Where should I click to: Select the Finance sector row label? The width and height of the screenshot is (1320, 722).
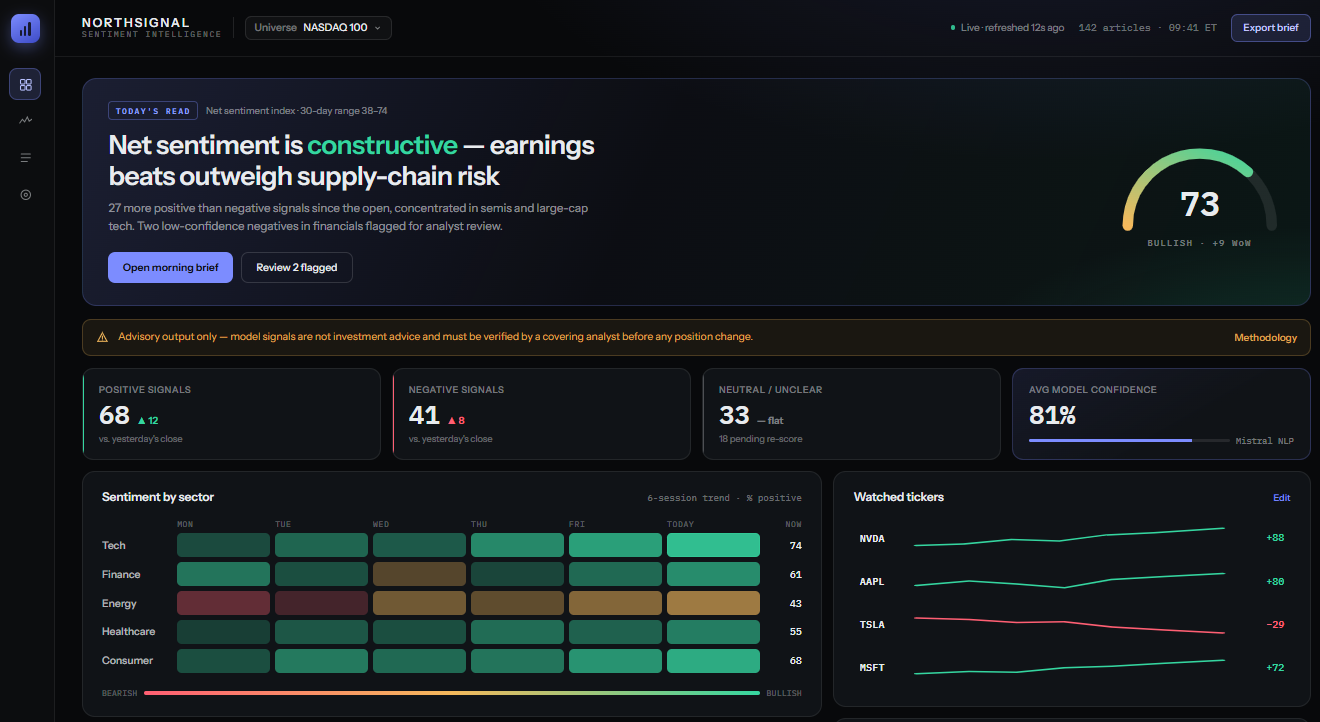tap(121, 575)
